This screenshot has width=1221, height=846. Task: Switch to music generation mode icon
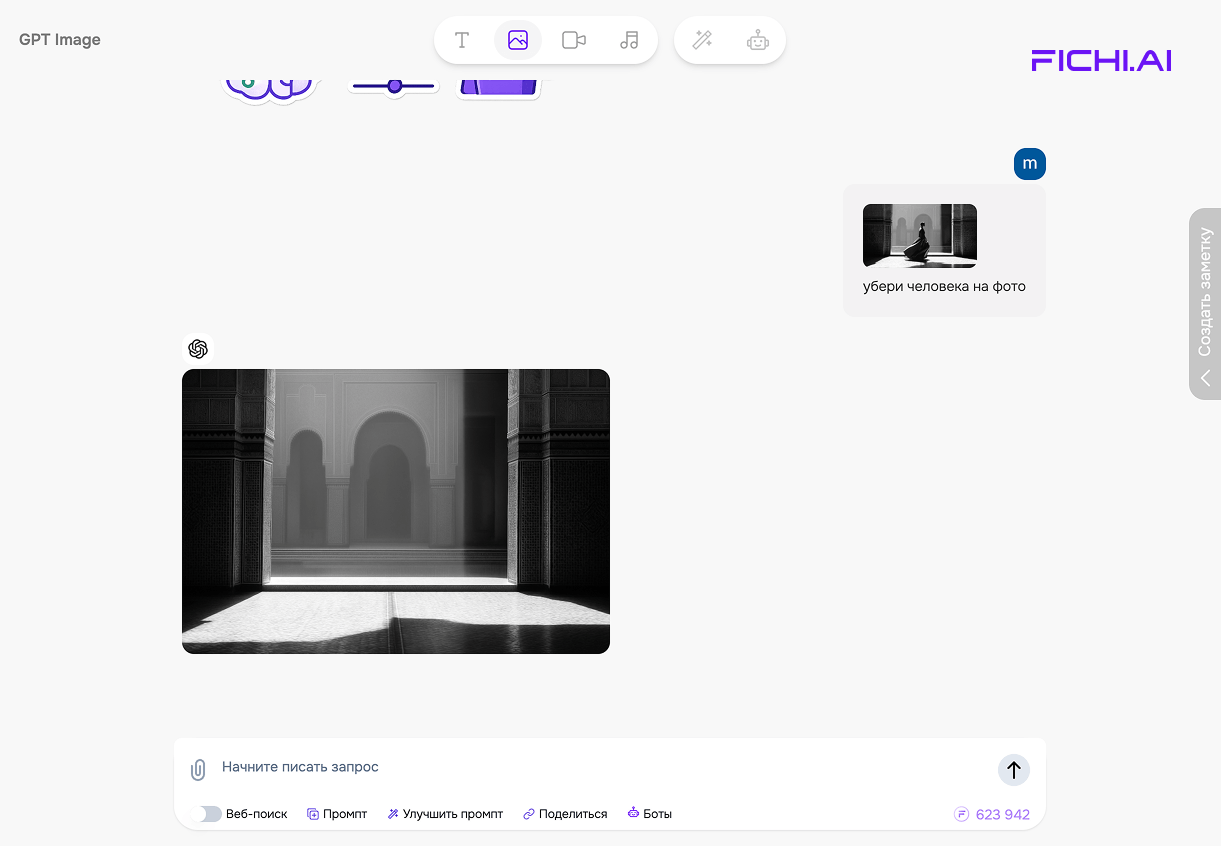[x=629, y=40]
